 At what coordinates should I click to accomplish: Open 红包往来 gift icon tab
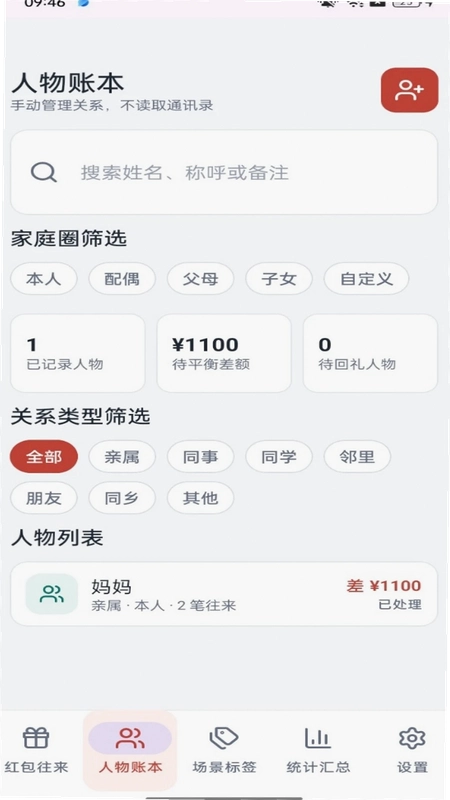click(36, 738)
